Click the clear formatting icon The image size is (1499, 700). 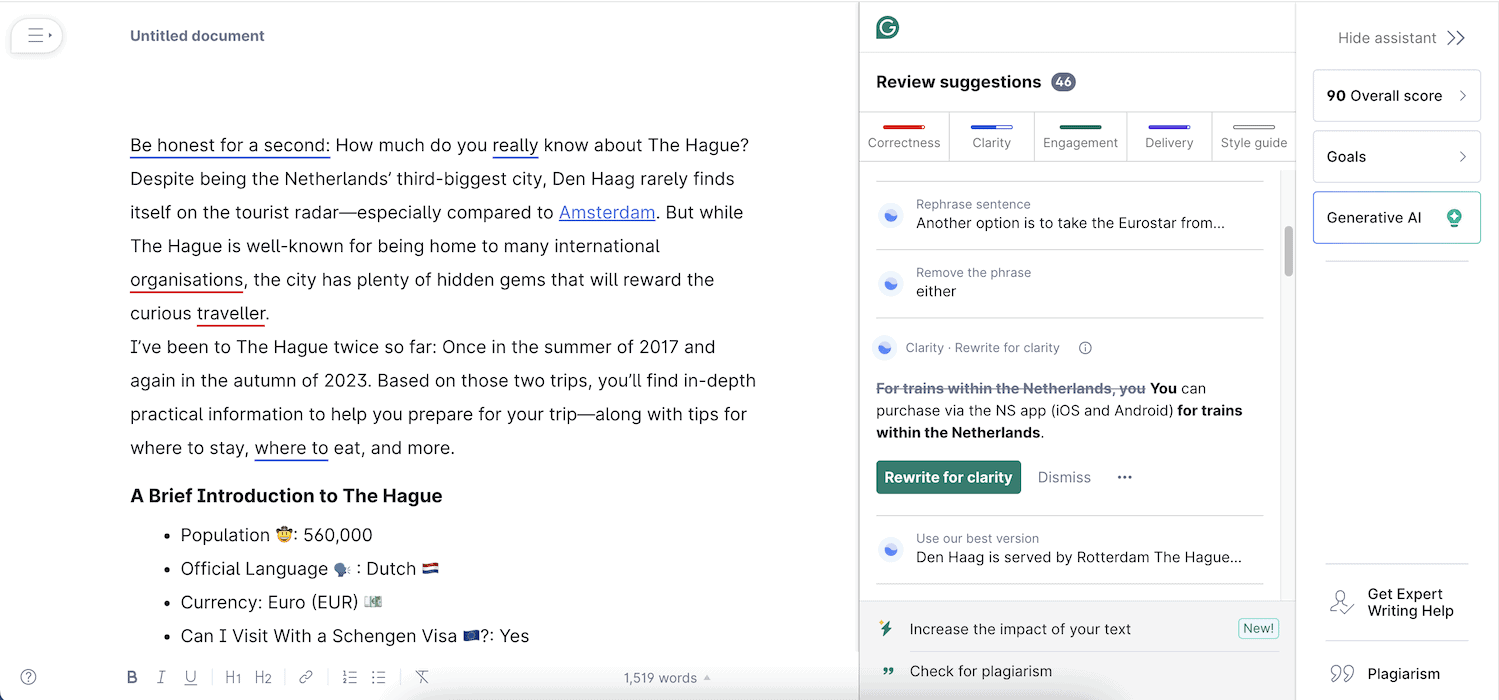pyautogui.click(x=422, y=677)
